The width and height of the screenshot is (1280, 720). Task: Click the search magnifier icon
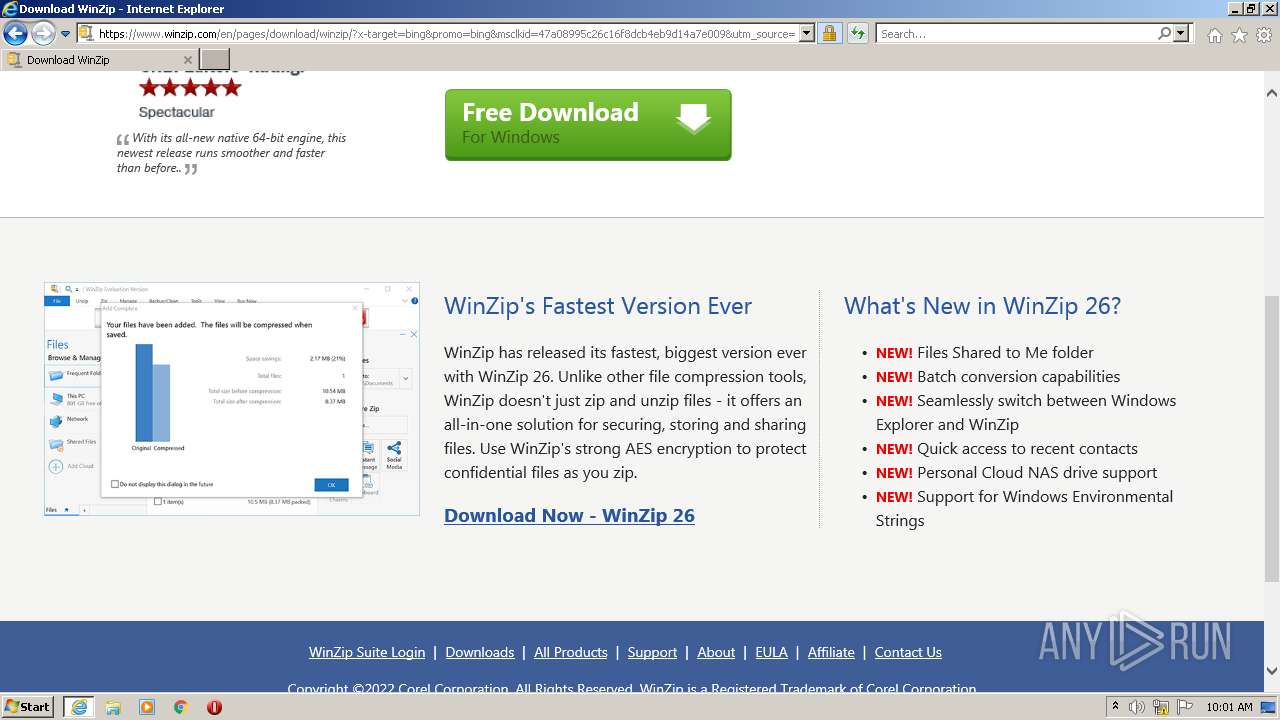[x=1164, y=34]
